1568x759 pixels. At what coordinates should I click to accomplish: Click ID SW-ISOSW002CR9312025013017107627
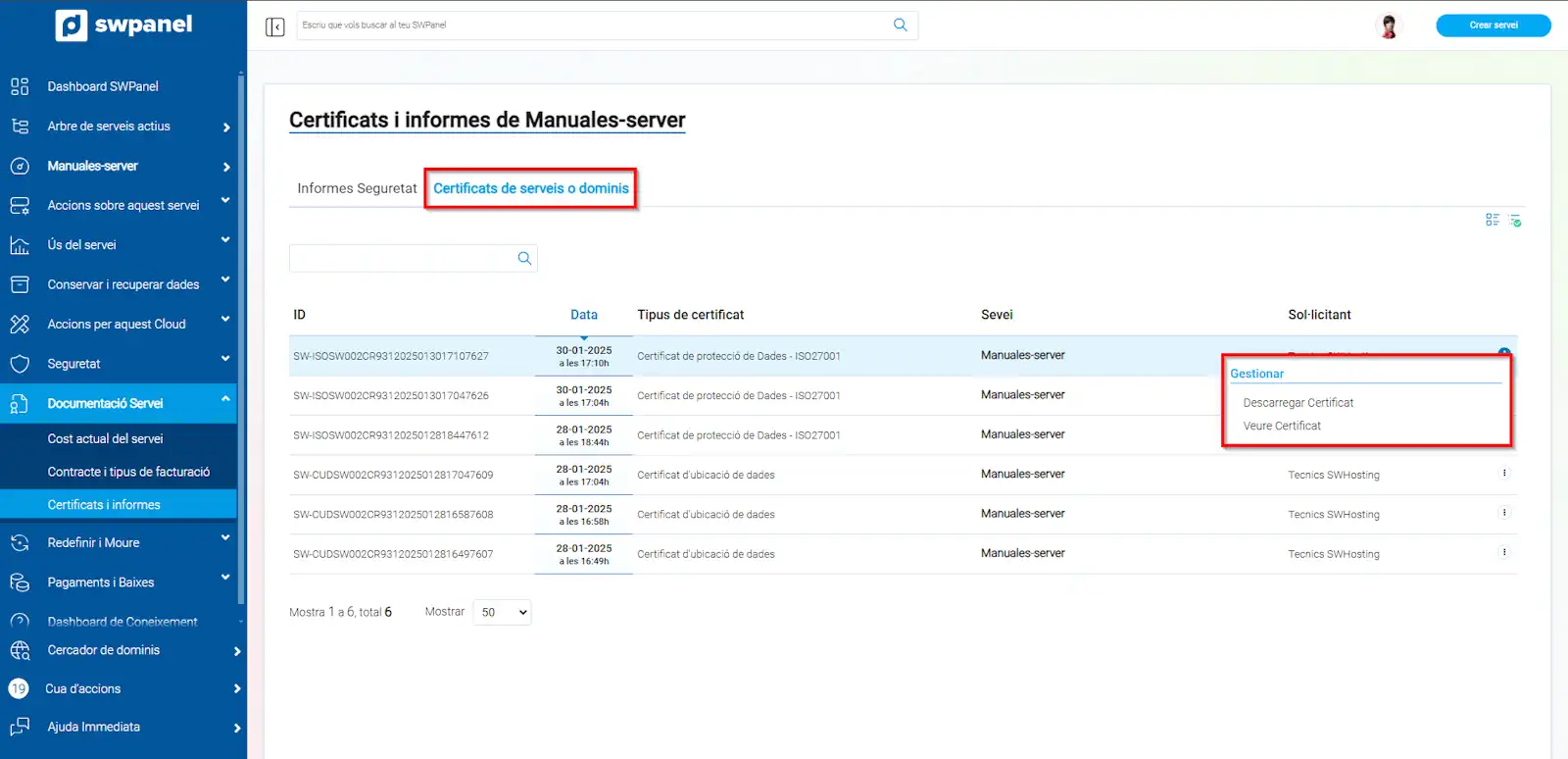(391, 356)
